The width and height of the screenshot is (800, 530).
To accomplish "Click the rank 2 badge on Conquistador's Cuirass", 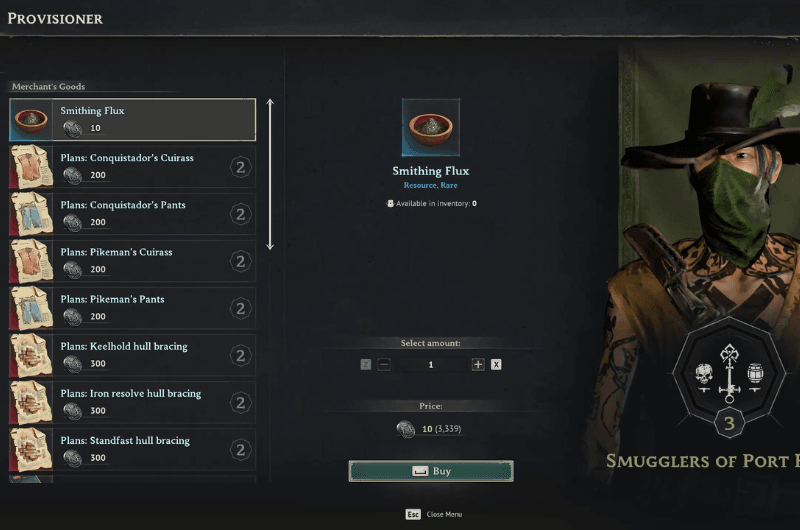I will pyautogui.click(x=240, y=167).
